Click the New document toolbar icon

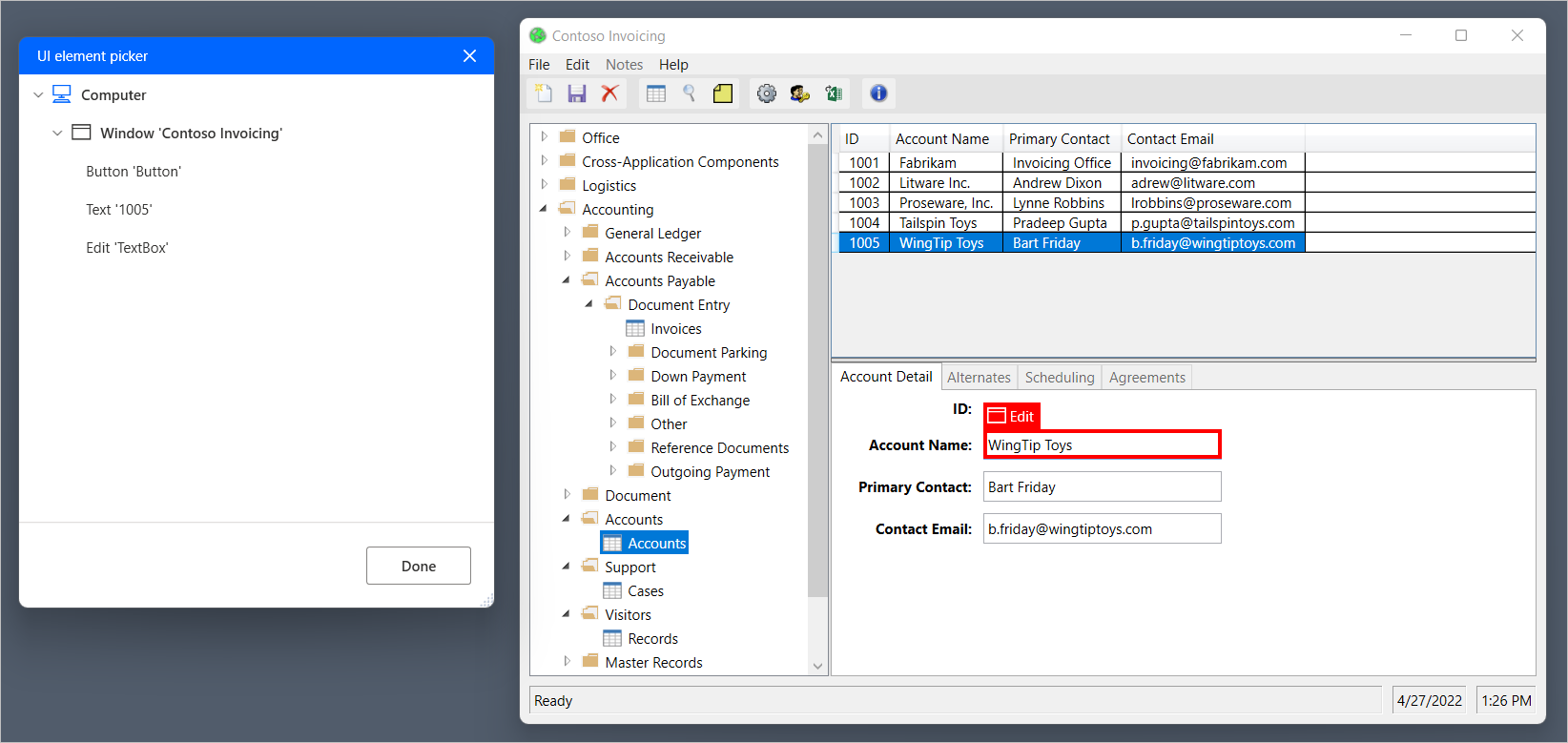544,93
